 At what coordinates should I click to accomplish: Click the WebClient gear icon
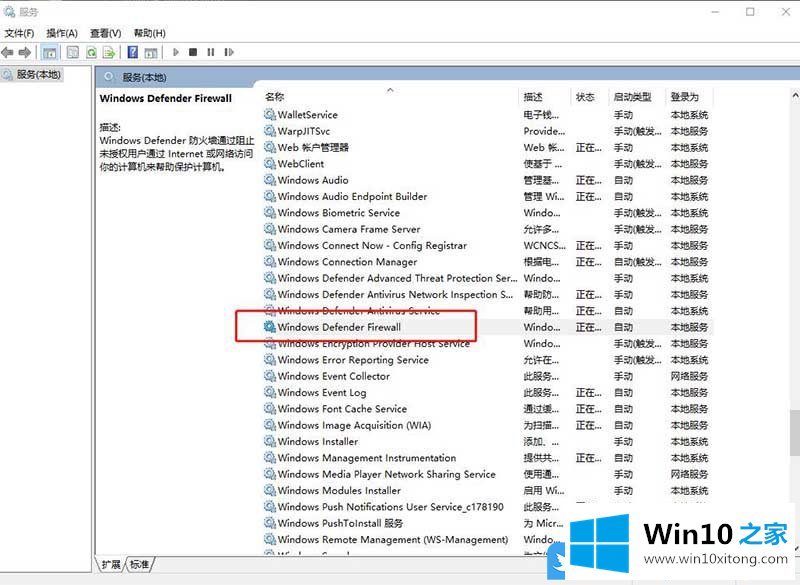tap(269, 164)
